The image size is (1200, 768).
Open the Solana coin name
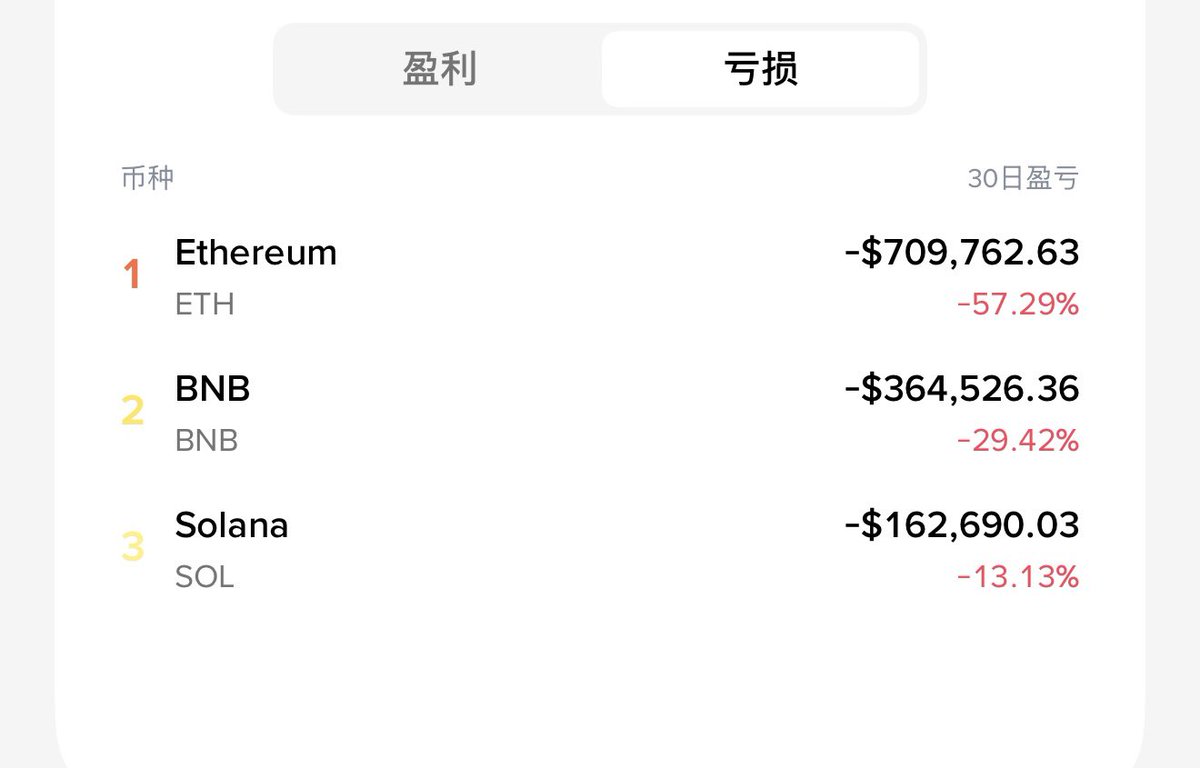pos(232,525)
